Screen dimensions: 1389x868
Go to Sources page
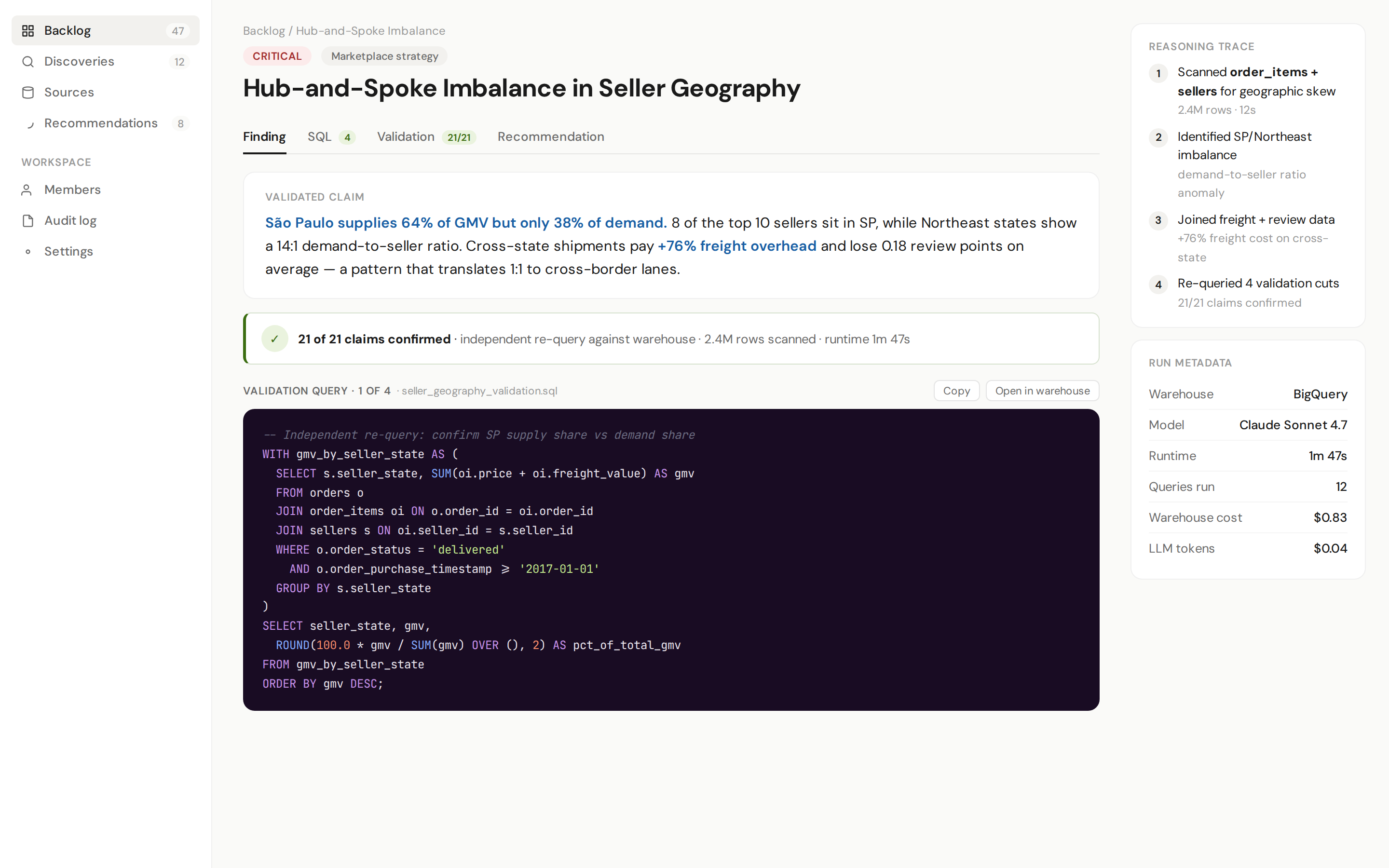coord(106,93)
